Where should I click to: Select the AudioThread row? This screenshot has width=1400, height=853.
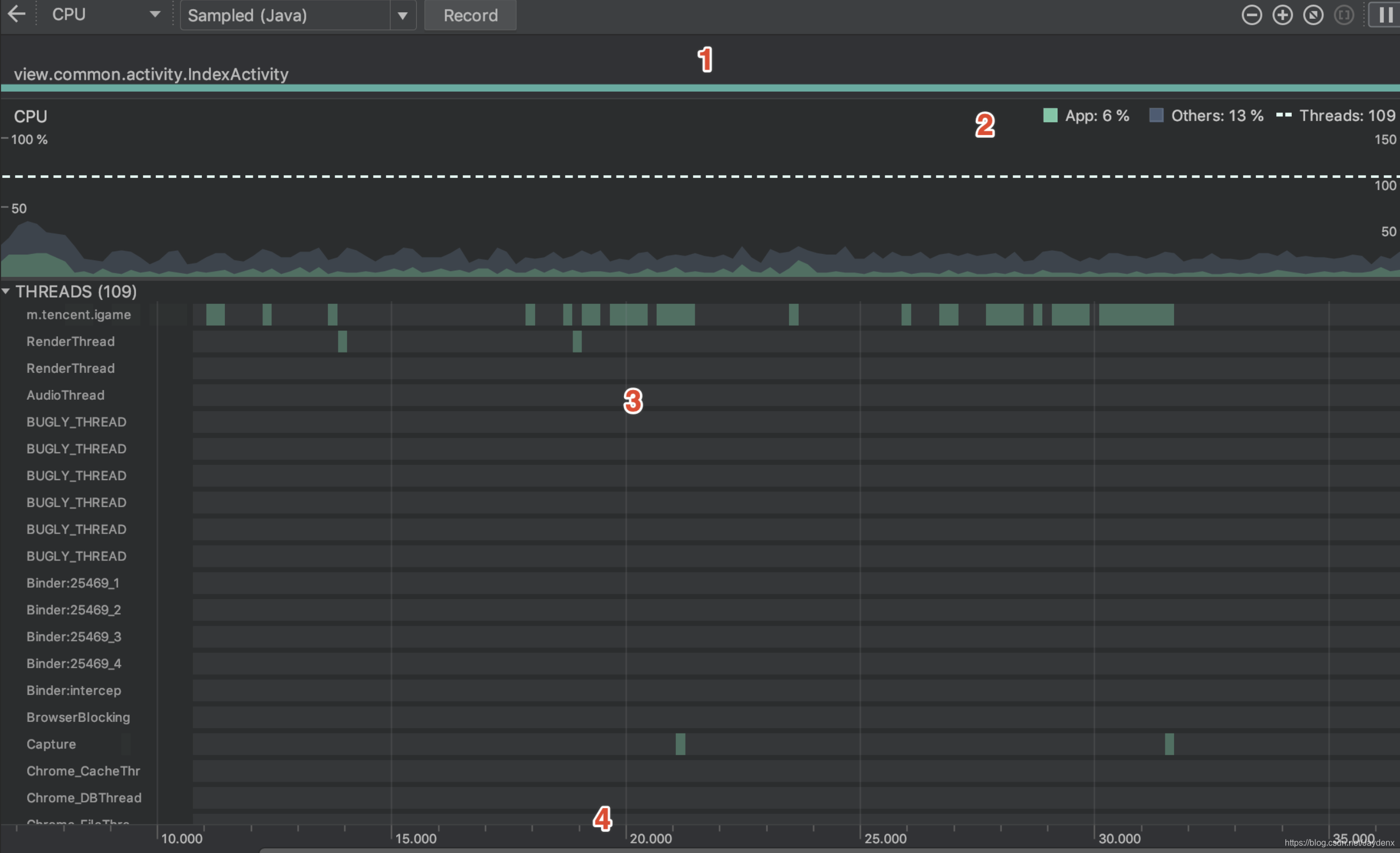tap(65, 395)
